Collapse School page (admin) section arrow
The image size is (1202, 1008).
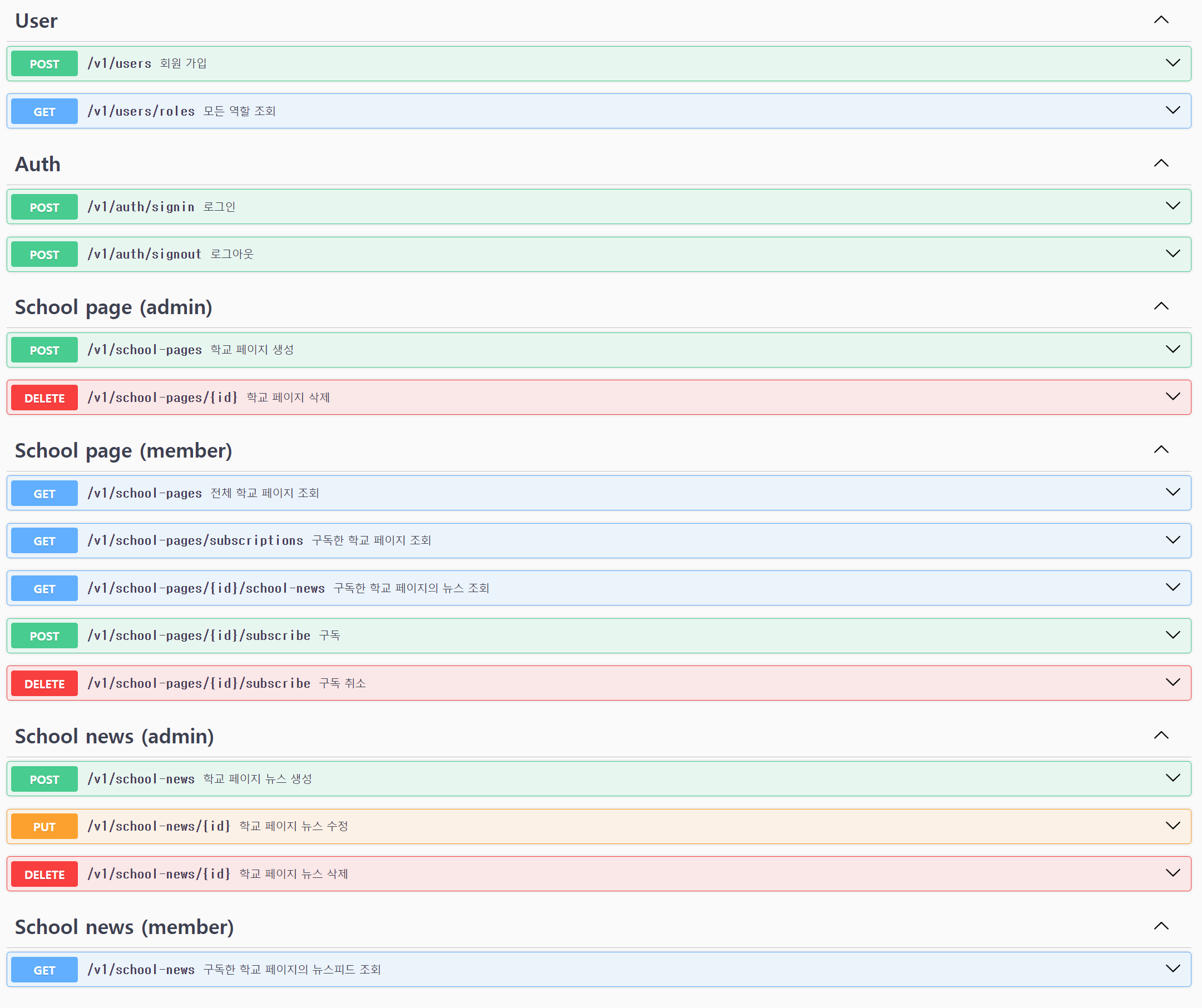1160,307
